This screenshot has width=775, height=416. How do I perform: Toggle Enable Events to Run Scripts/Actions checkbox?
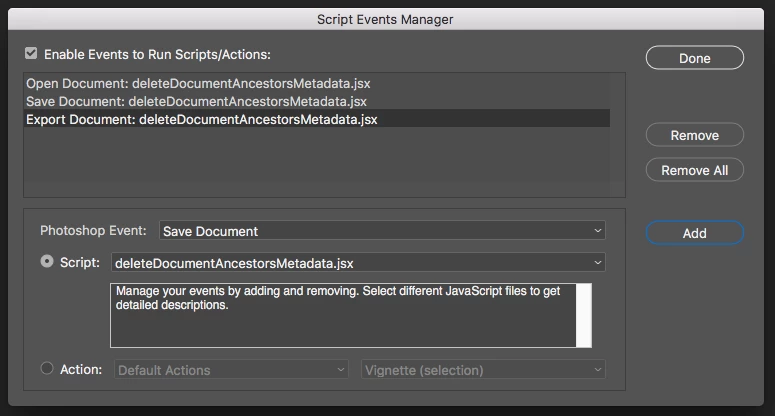[32, 54]
